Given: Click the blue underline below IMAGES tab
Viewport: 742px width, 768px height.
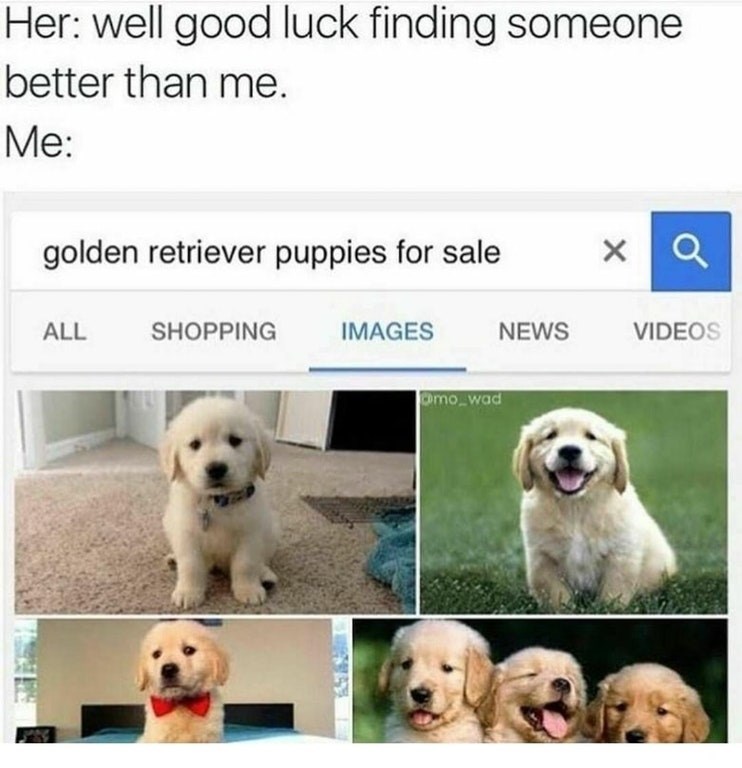Looking at the screenshot, I should point(387,370).
